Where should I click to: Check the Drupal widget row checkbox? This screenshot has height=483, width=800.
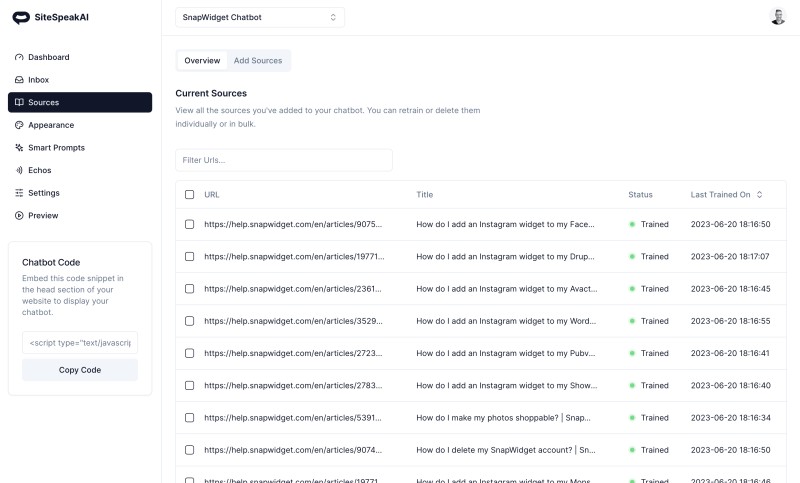[189, 256]
